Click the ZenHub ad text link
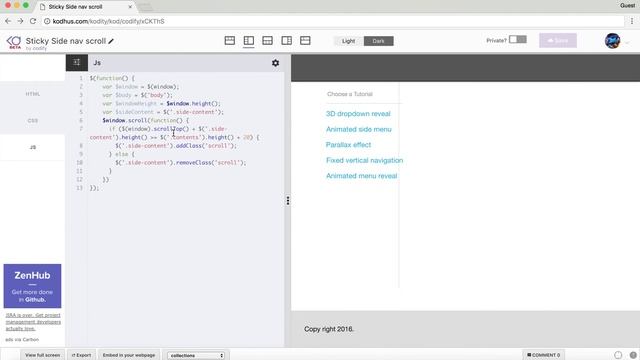640x360 pixels. (33, 322)
